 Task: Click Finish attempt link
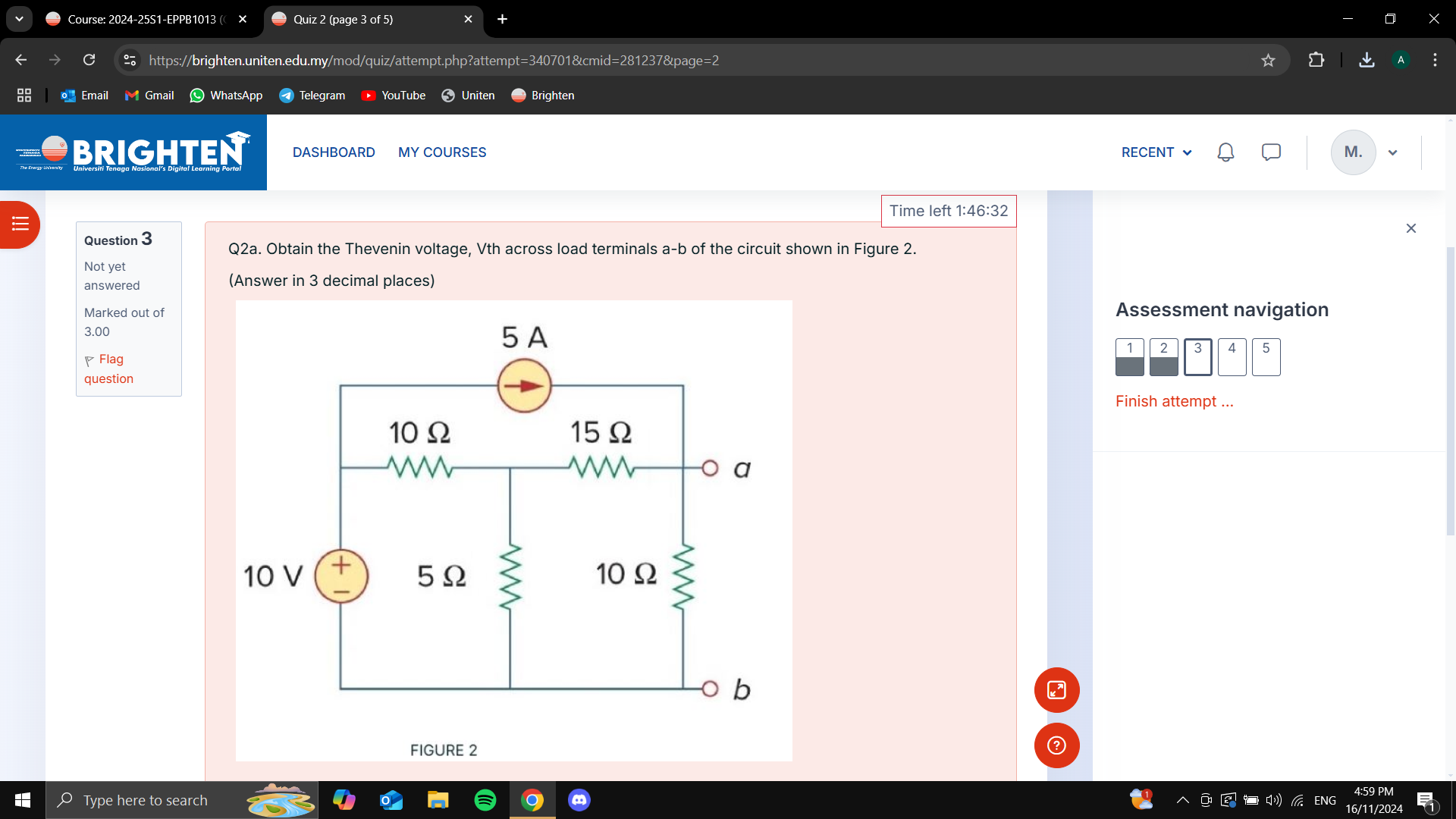click(1174, 400)
